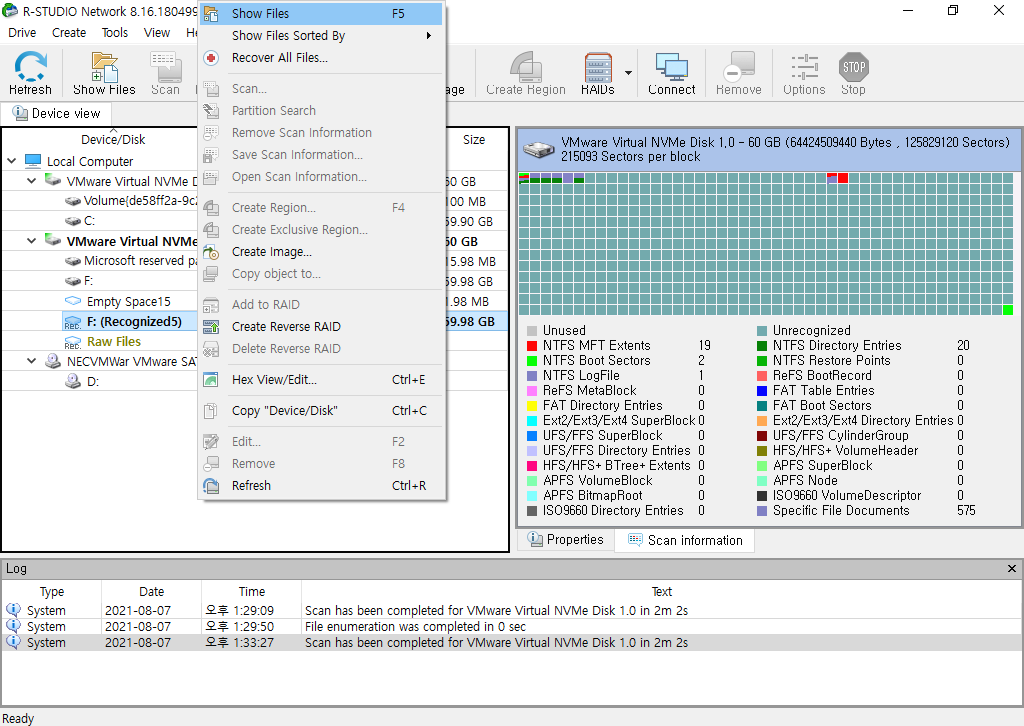Click the Device/Disk column header

[x=113, y=139]
